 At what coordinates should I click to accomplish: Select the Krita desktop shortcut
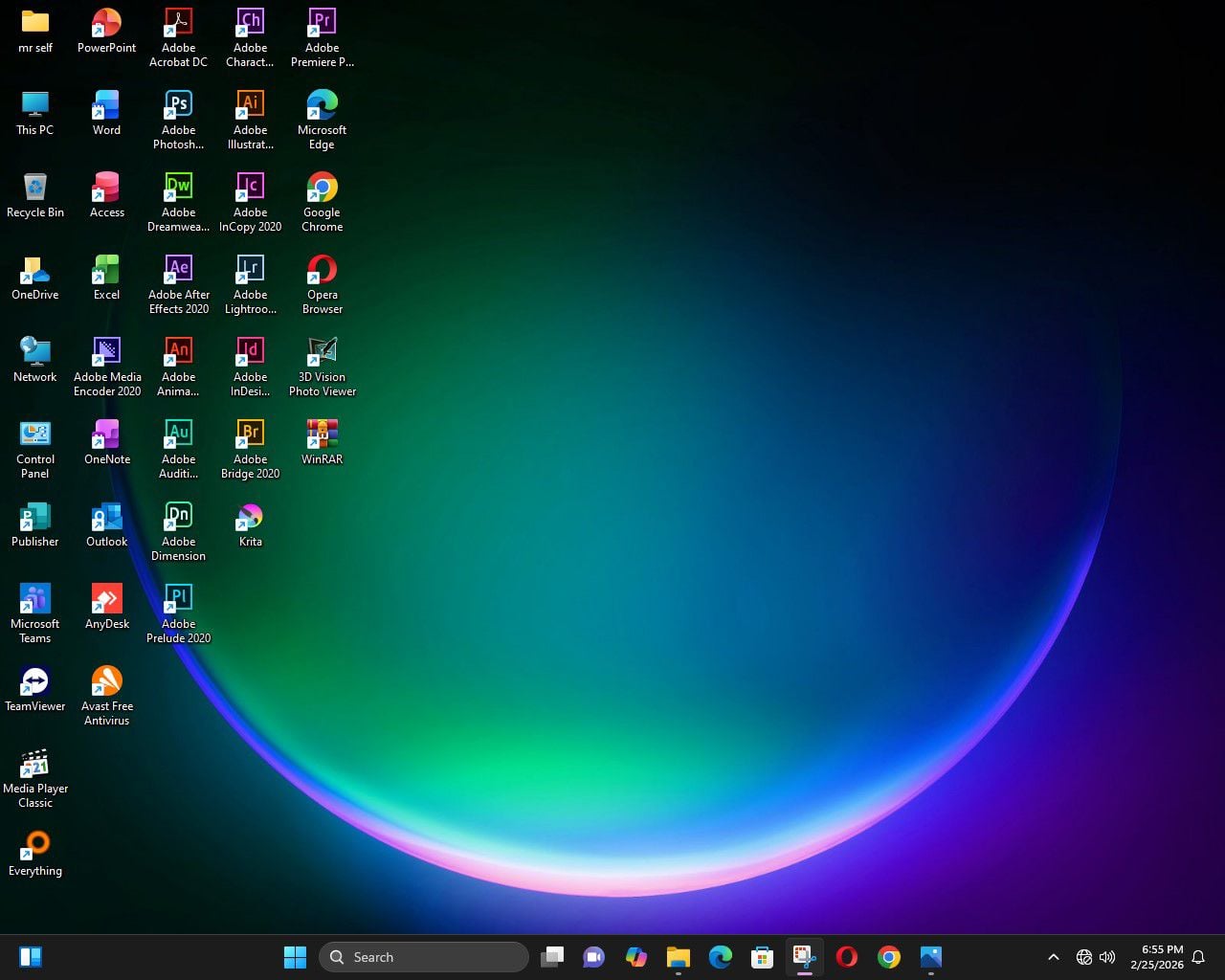(250, 524)
